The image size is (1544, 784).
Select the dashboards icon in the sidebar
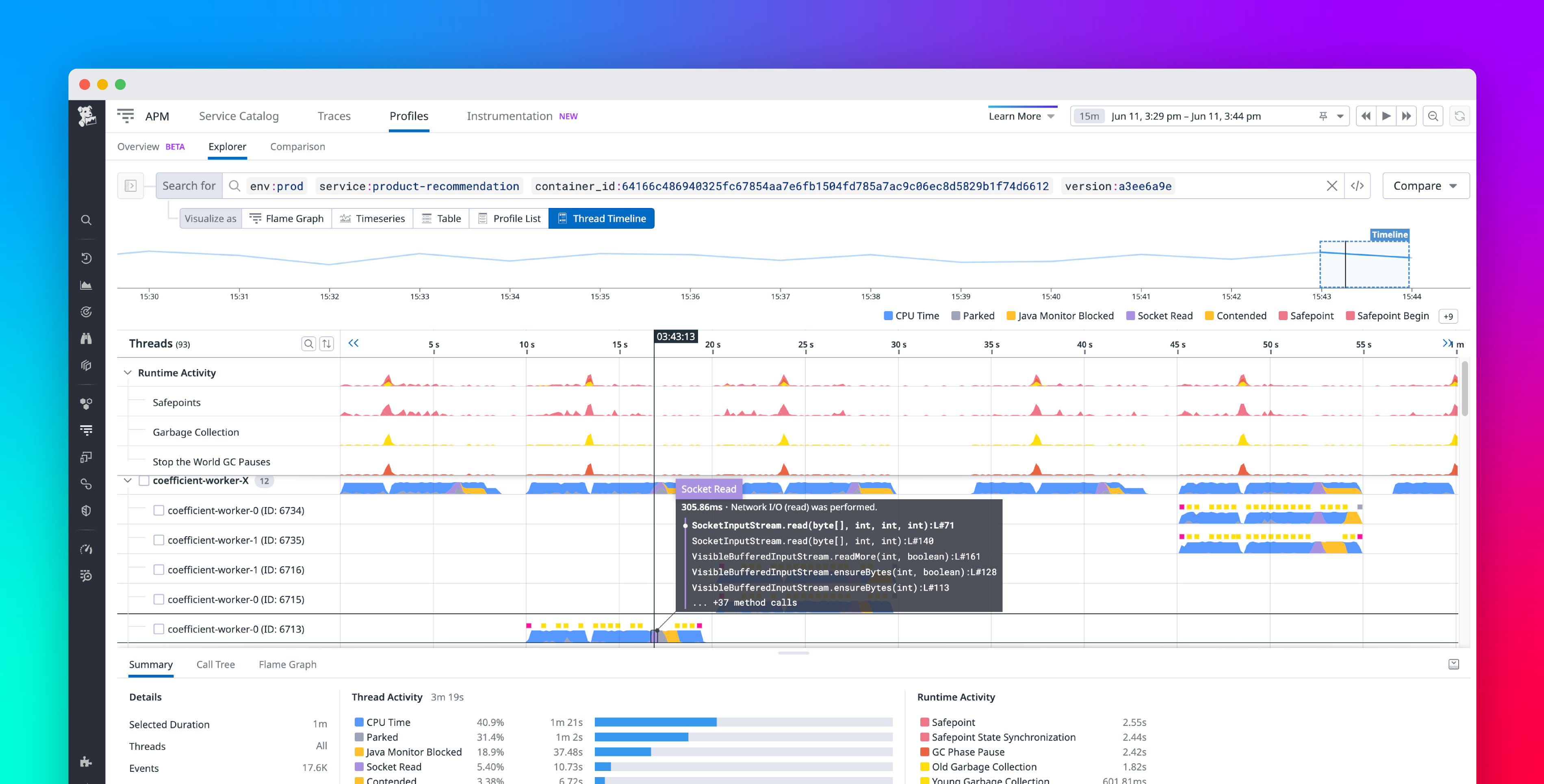pyautogui.click(x=86, y=285)
